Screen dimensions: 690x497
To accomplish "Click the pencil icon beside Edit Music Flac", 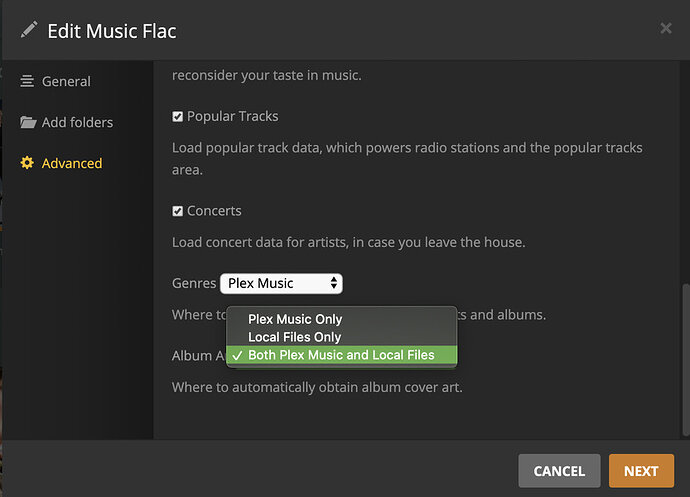I will (28, 30).
